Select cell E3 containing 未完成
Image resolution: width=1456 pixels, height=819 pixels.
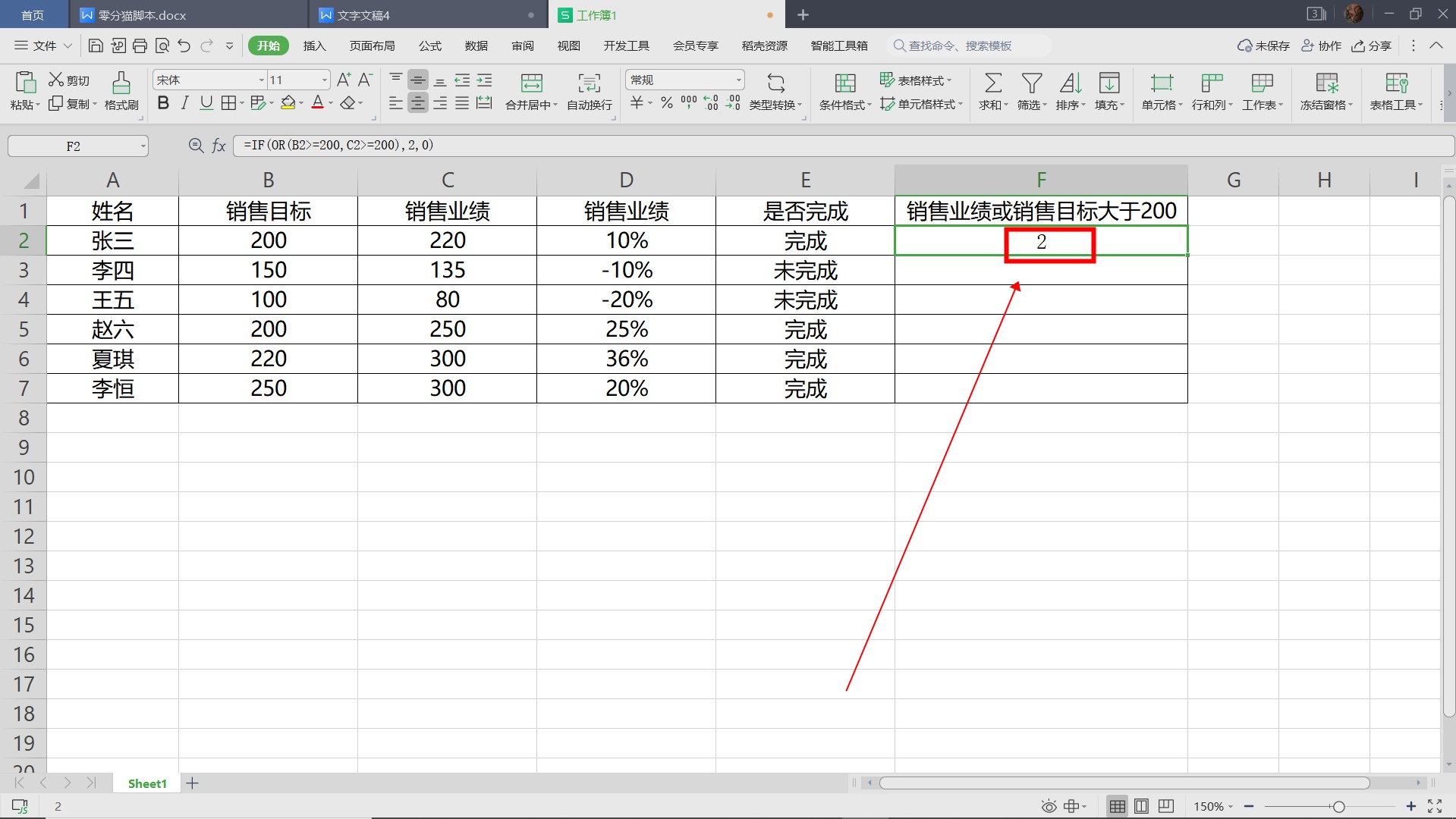(x=805, y=270)
